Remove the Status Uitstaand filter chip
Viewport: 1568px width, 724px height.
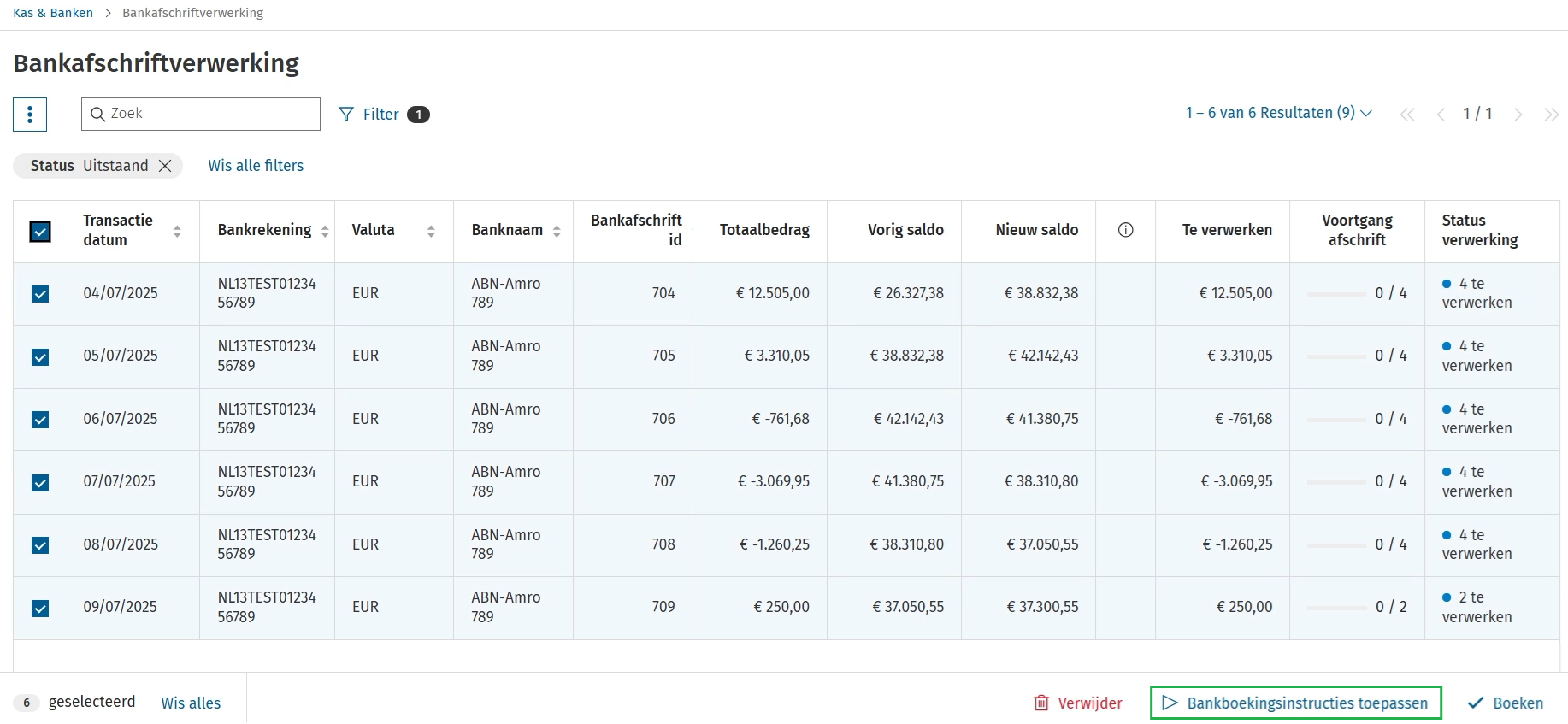point(166,166)
